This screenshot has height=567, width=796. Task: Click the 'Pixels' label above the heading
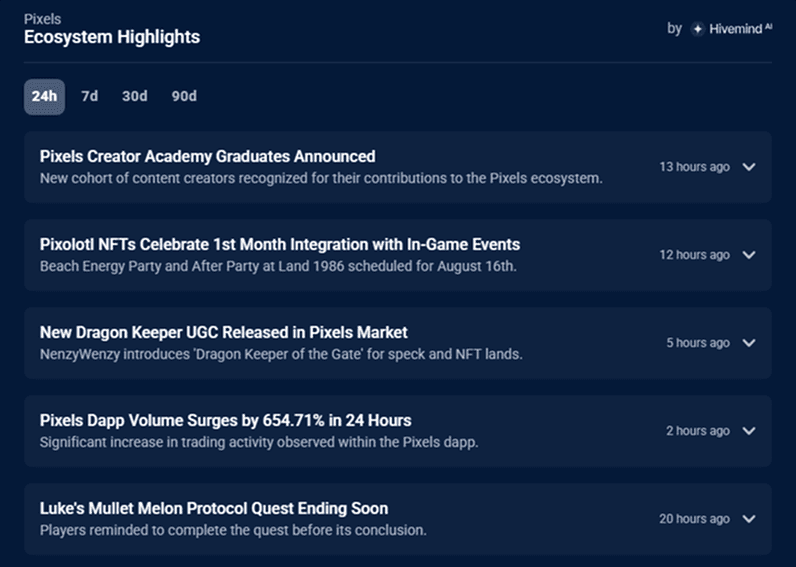[43, 19]
